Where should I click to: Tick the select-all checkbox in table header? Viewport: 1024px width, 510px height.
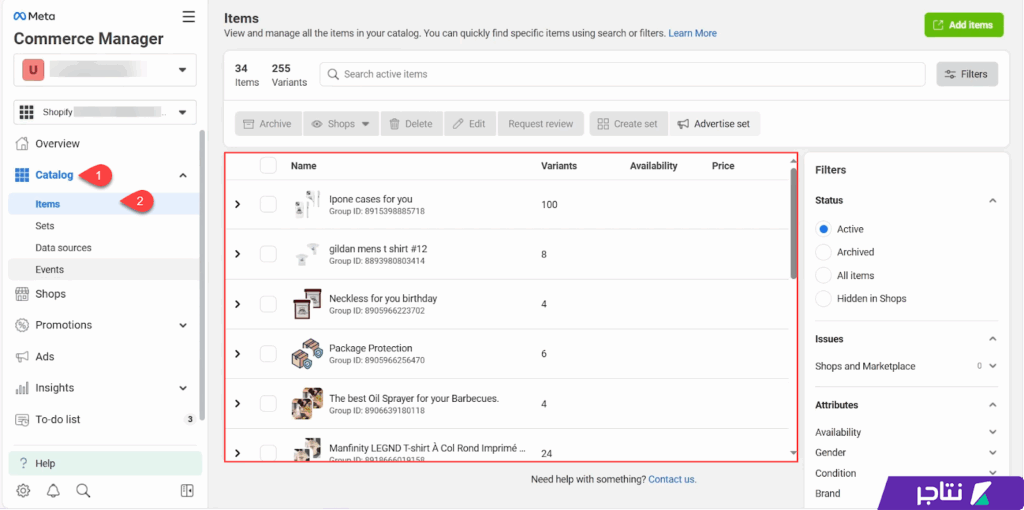[268, 166]
